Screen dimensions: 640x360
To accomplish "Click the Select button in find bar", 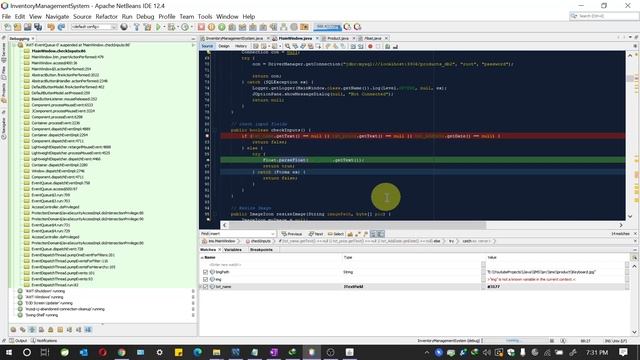I will pos(336,234).
